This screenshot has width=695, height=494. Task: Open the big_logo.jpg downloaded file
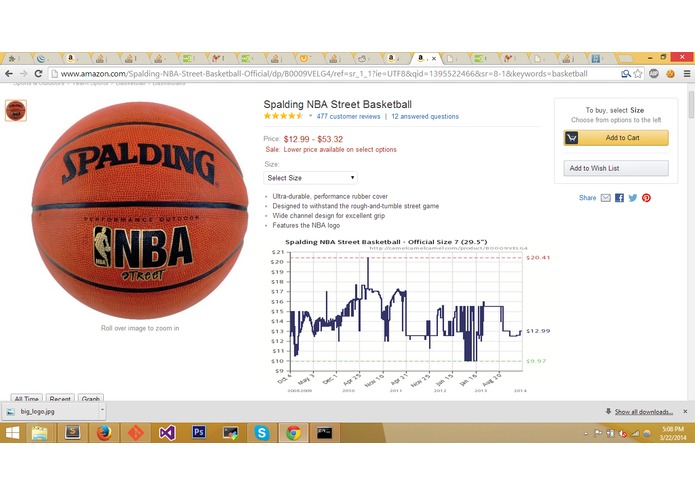point(51,412)
